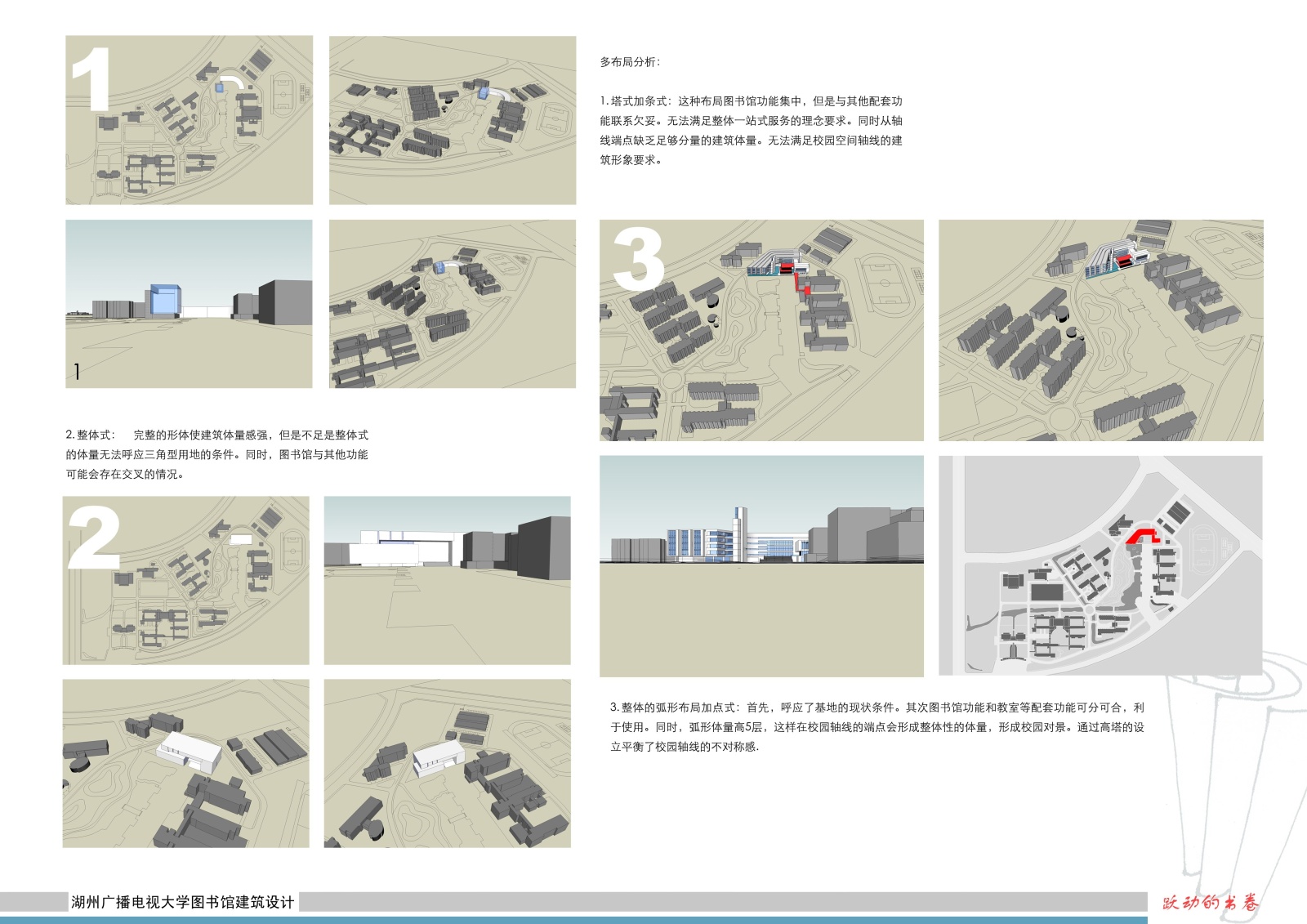Click the line starting "的体量无法呼应三角型用地"
The height and width of the screenshot is (924, 1307).
tap(217, 455)
